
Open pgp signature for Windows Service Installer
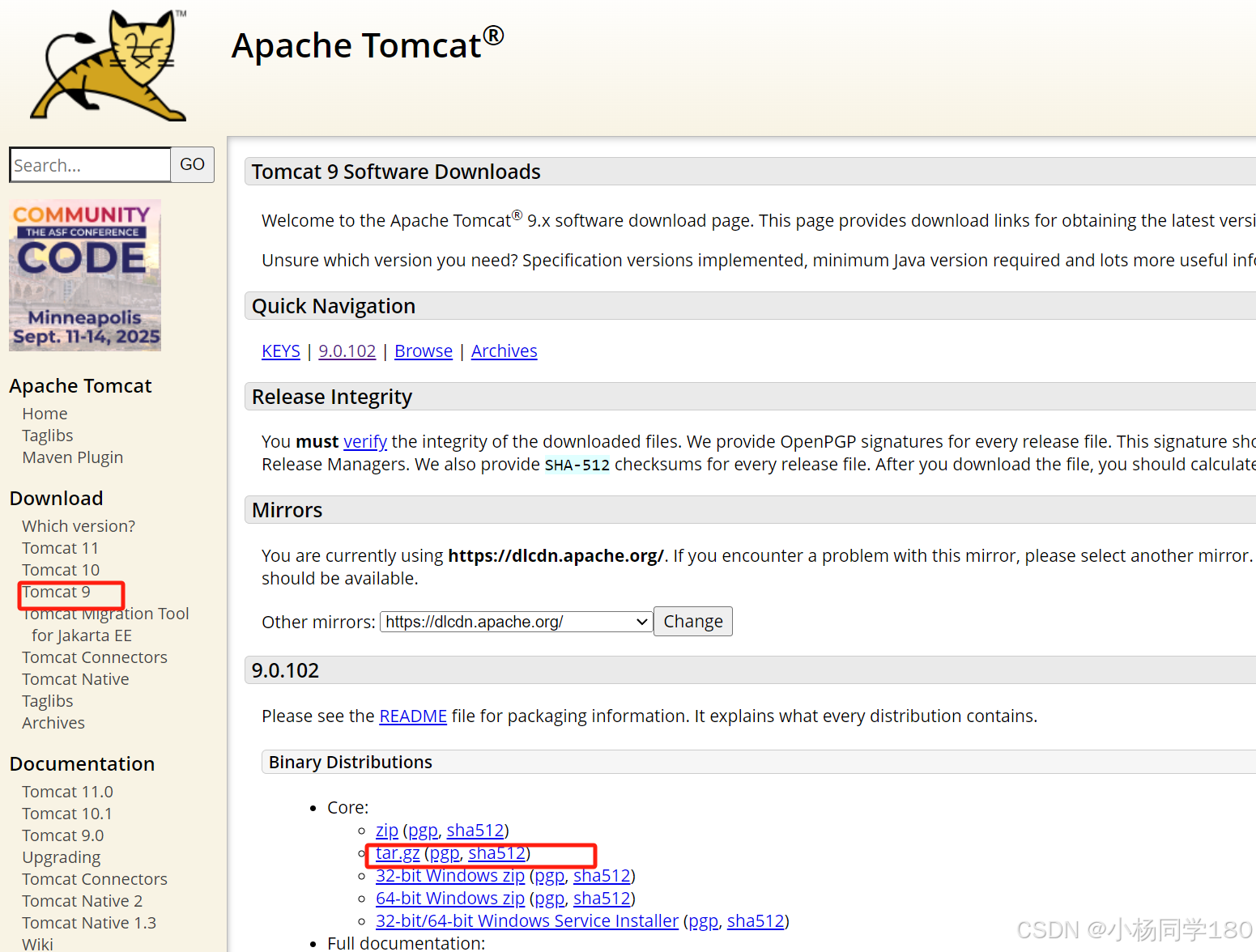coord(704,921)
